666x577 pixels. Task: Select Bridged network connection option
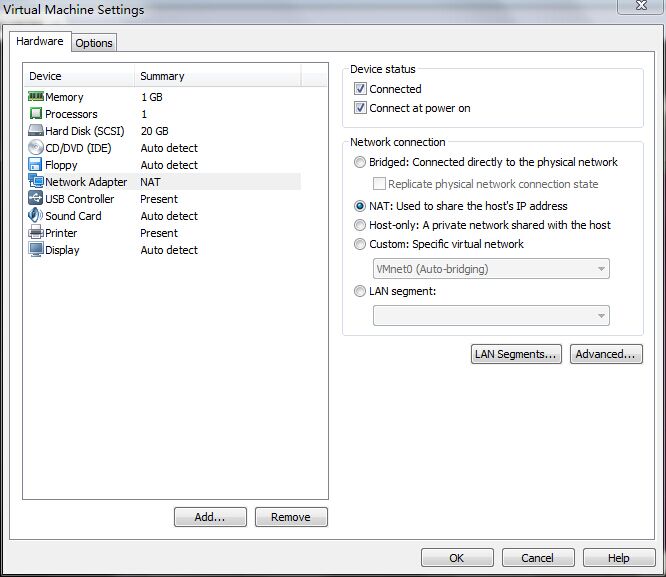pyautogui.click(x=360, y=162)
